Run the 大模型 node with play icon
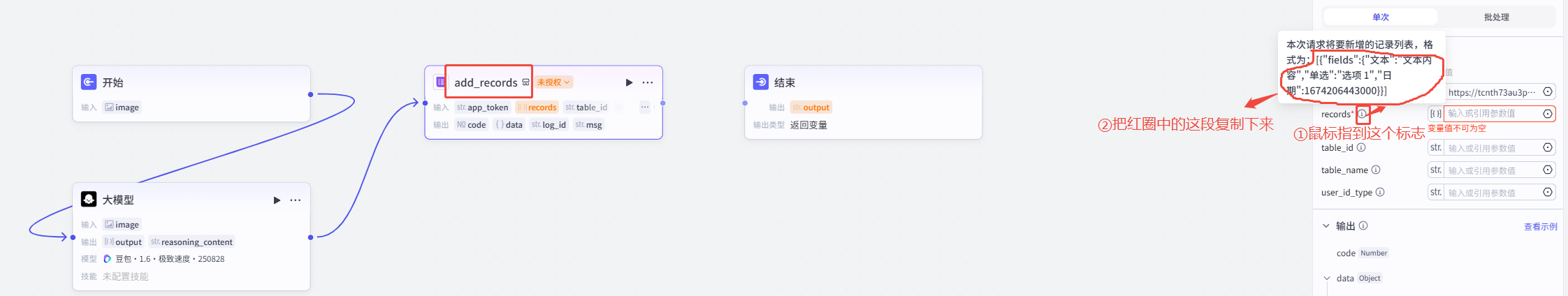The image size is (1568, 296). click(277, 200)
